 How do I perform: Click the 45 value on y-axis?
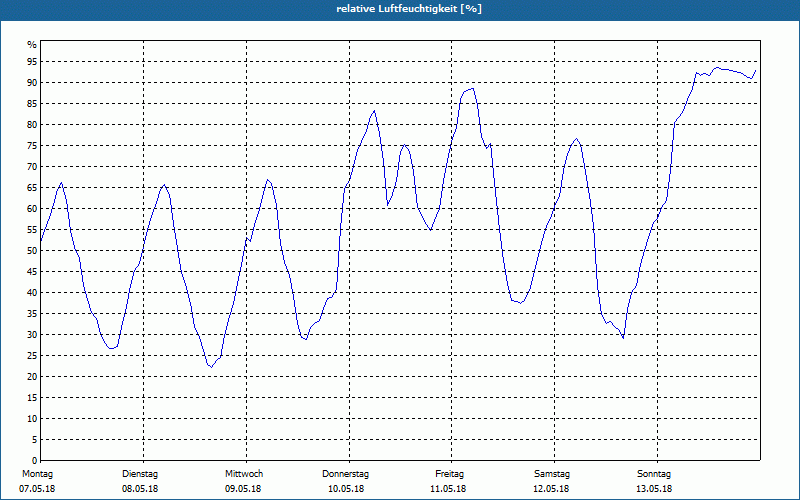32,272
